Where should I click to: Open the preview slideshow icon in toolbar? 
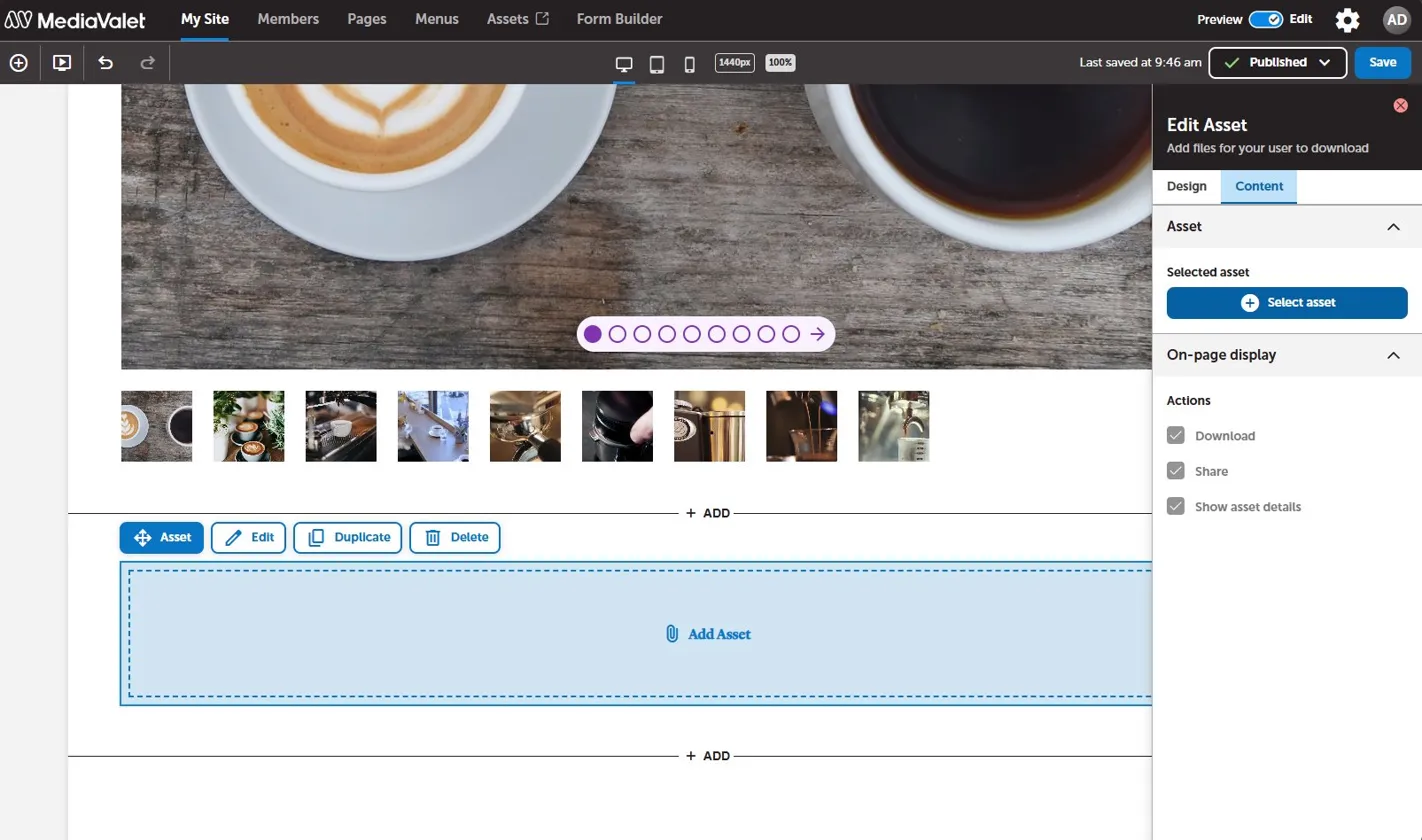tap(62, 63)
